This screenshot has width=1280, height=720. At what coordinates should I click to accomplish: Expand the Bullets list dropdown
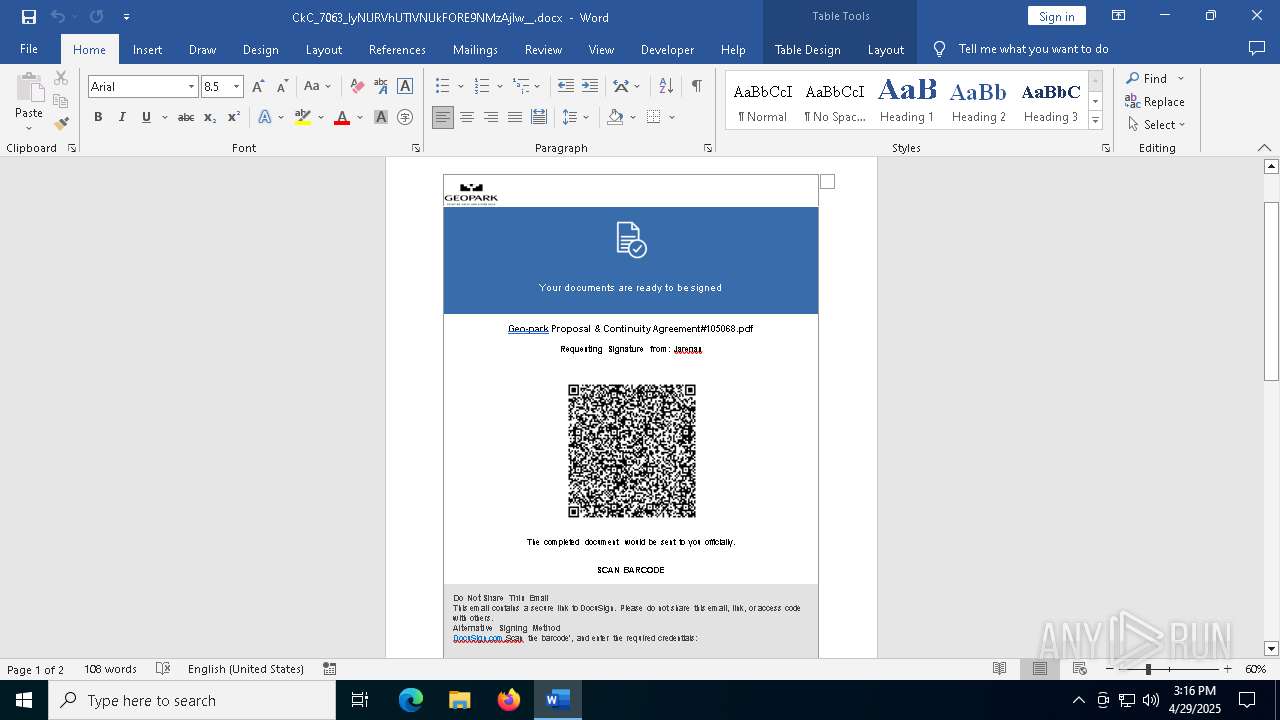point(460,86)
